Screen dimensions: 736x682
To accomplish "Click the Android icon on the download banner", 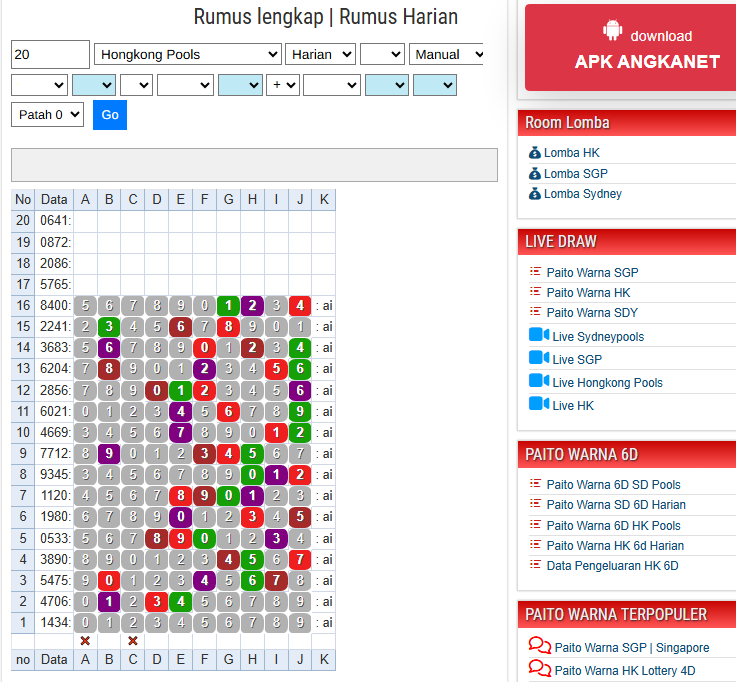I will click(x=612, y=32).
